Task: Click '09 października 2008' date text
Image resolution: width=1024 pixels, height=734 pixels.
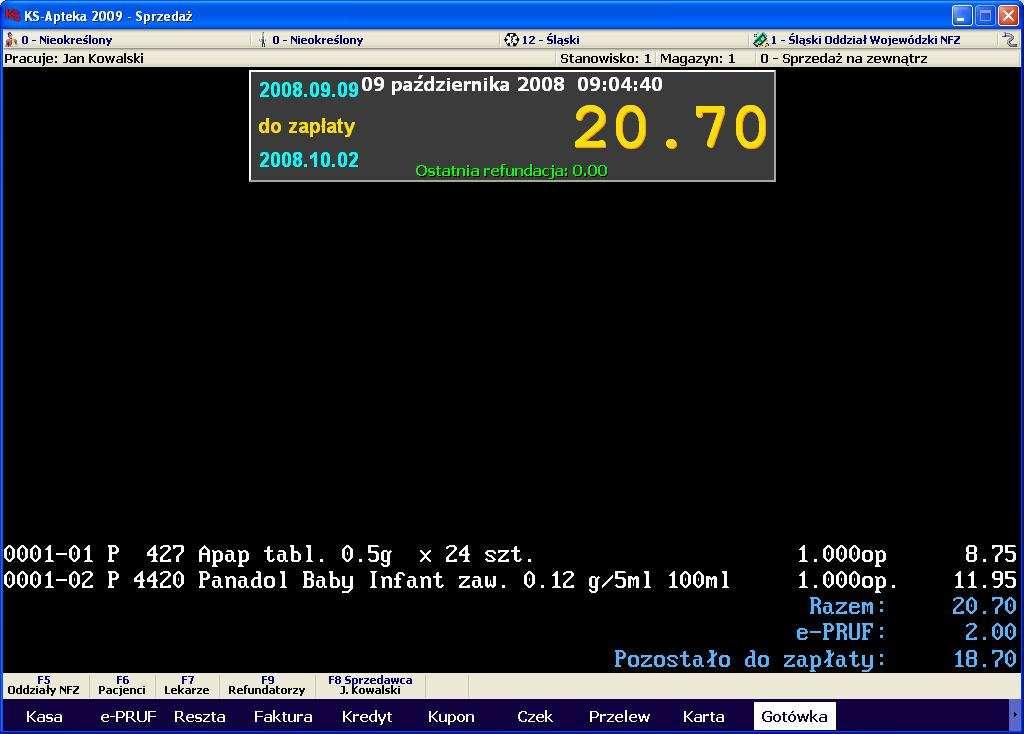Action: click(x=462, y=84)
